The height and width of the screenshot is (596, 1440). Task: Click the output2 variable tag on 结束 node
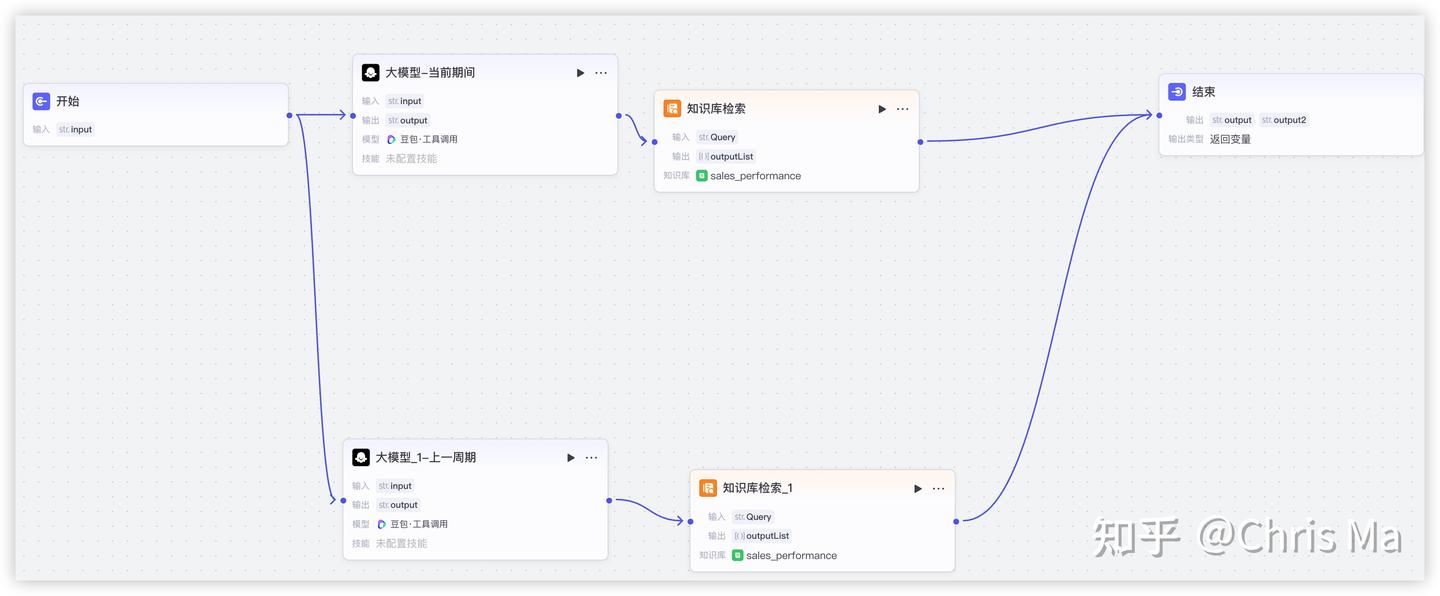pyautogui.click(x=1283, y=119)
